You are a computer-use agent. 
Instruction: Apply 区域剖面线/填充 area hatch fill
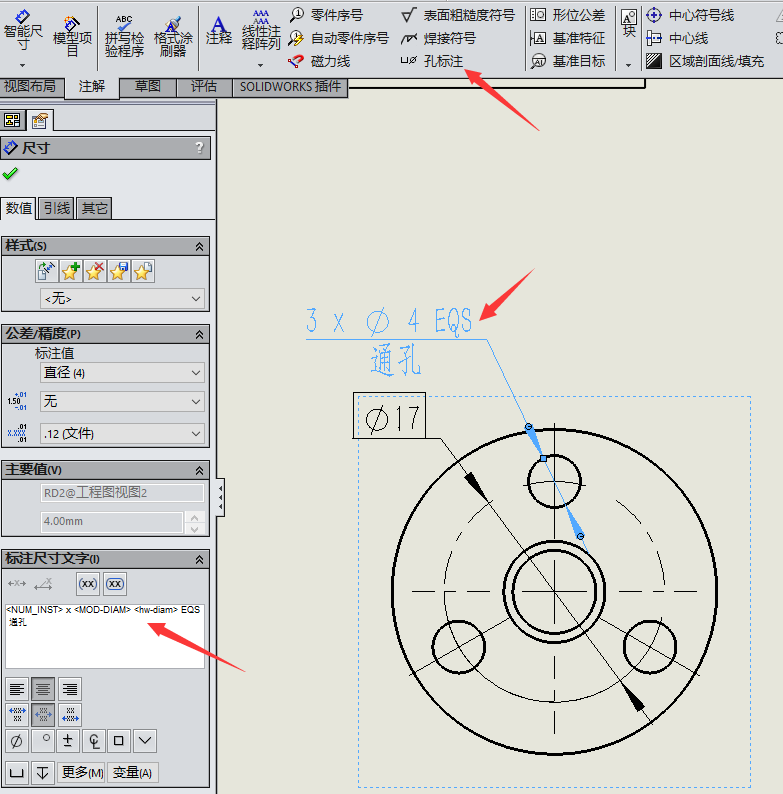click(704, 61)
